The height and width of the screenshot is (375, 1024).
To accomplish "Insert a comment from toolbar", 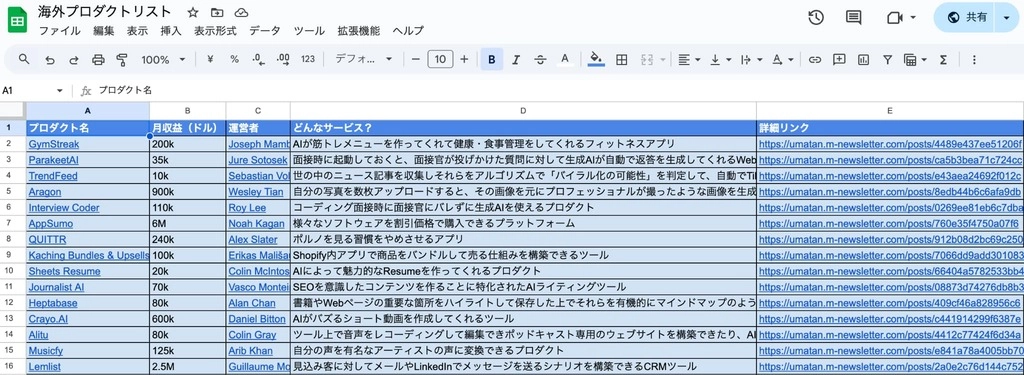I will (x=839, y=59).
